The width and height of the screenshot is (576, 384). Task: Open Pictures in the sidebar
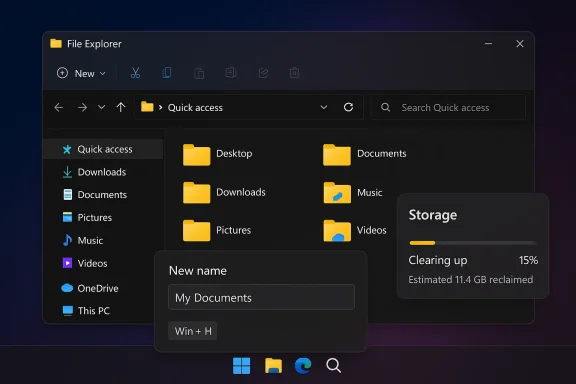(88, 218)
